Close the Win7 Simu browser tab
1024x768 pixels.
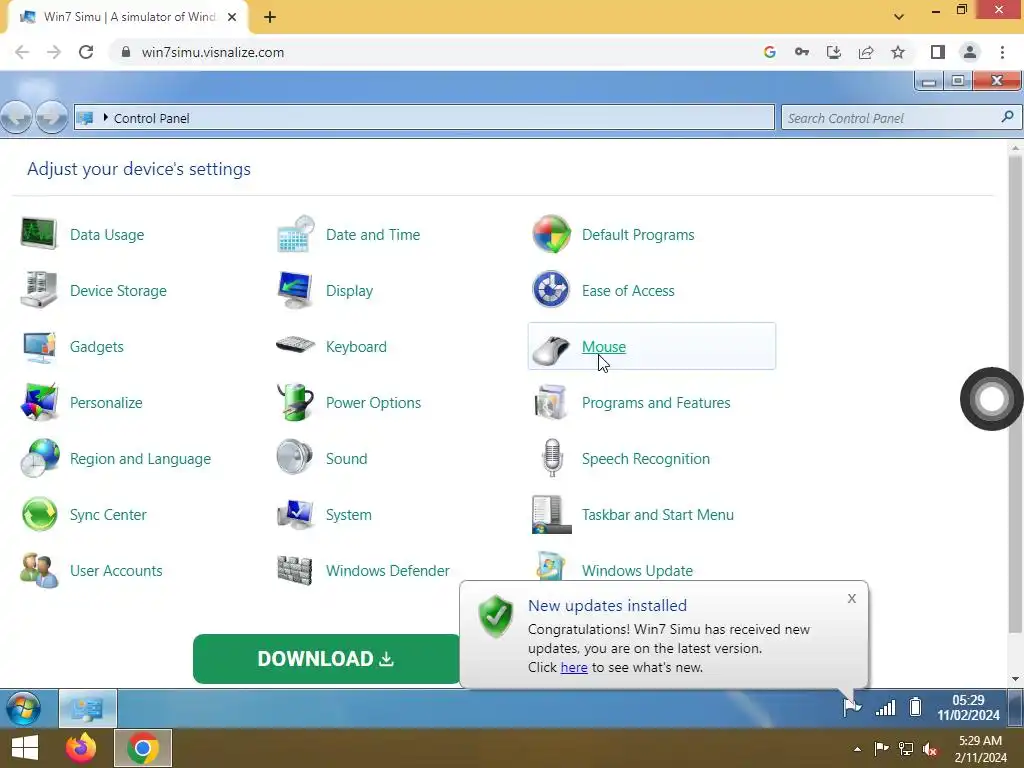pos(232,17)
